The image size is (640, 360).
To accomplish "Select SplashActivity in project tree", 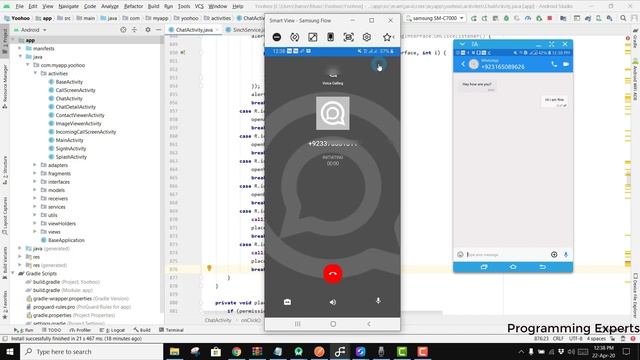I will pos(71,157).
